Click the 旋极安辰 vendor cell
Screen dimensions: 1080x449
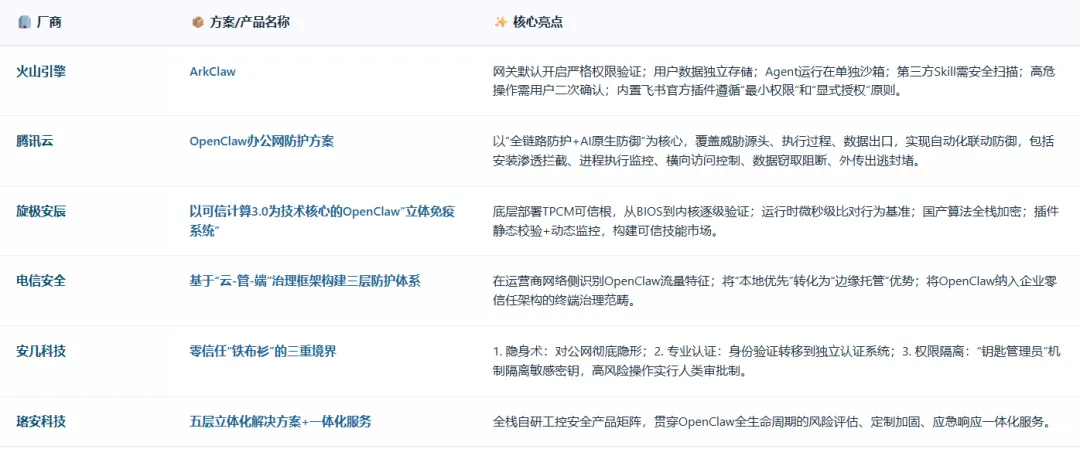point(41,211)
